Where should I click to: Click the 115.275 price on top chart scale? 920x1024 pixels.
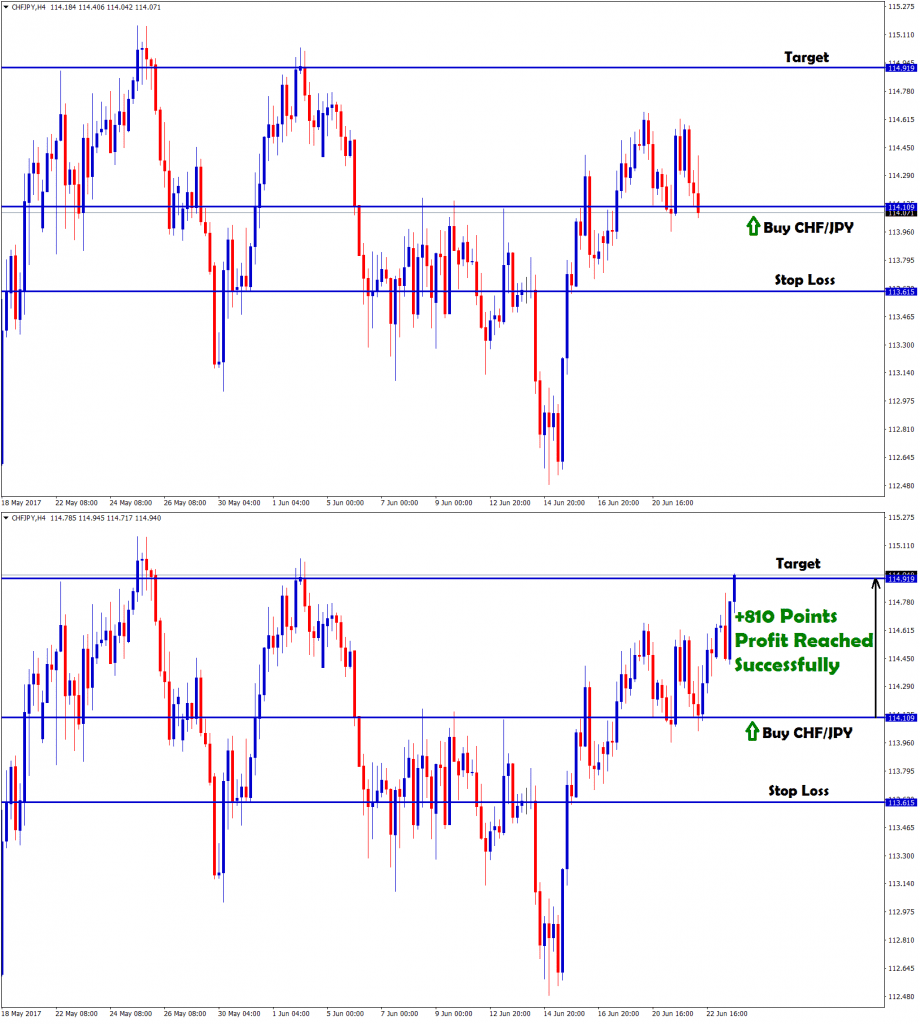tap(901, 7)
